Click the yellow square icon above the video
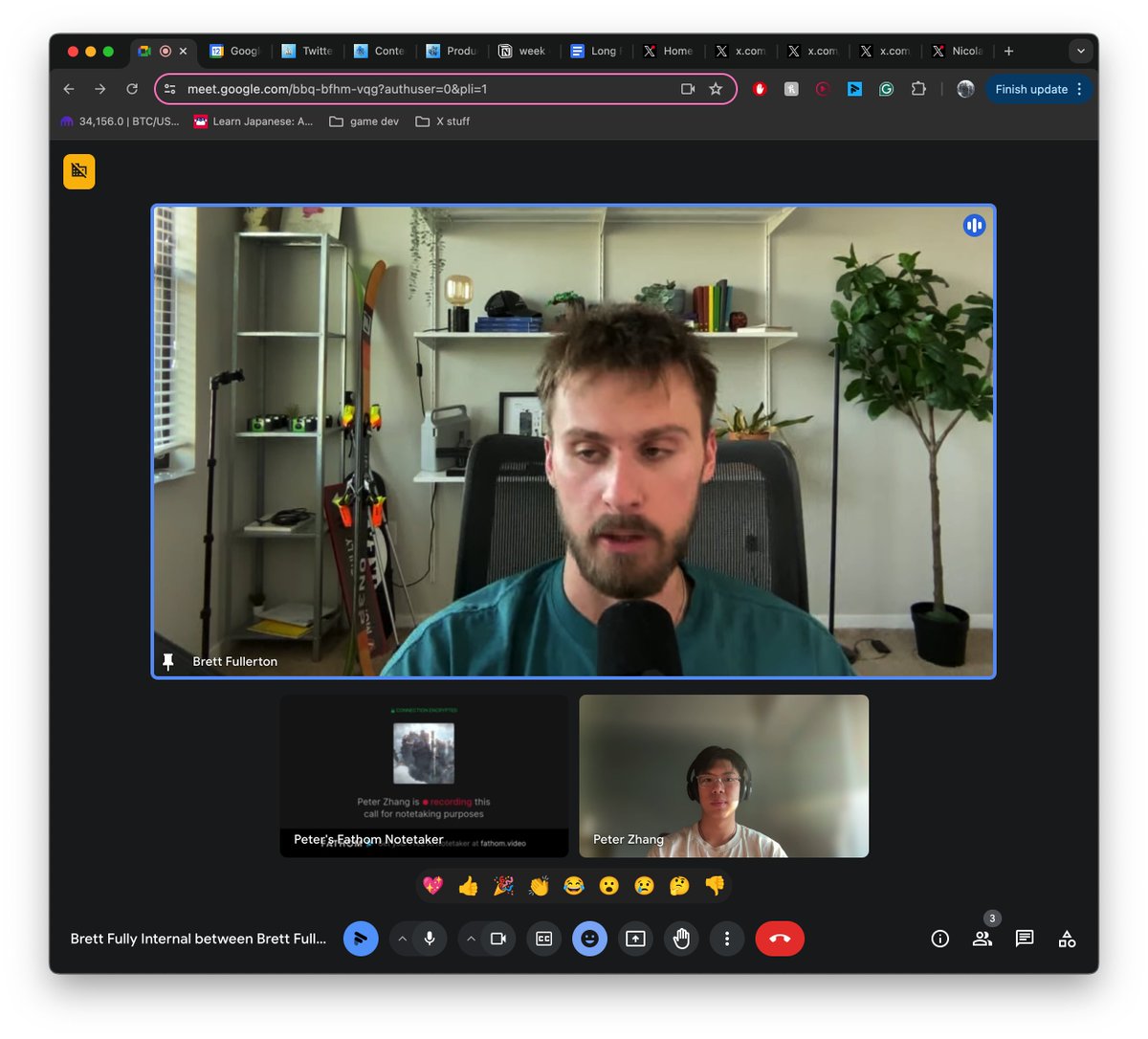This screenshot has width=1148, height=1039. point(79,171)
